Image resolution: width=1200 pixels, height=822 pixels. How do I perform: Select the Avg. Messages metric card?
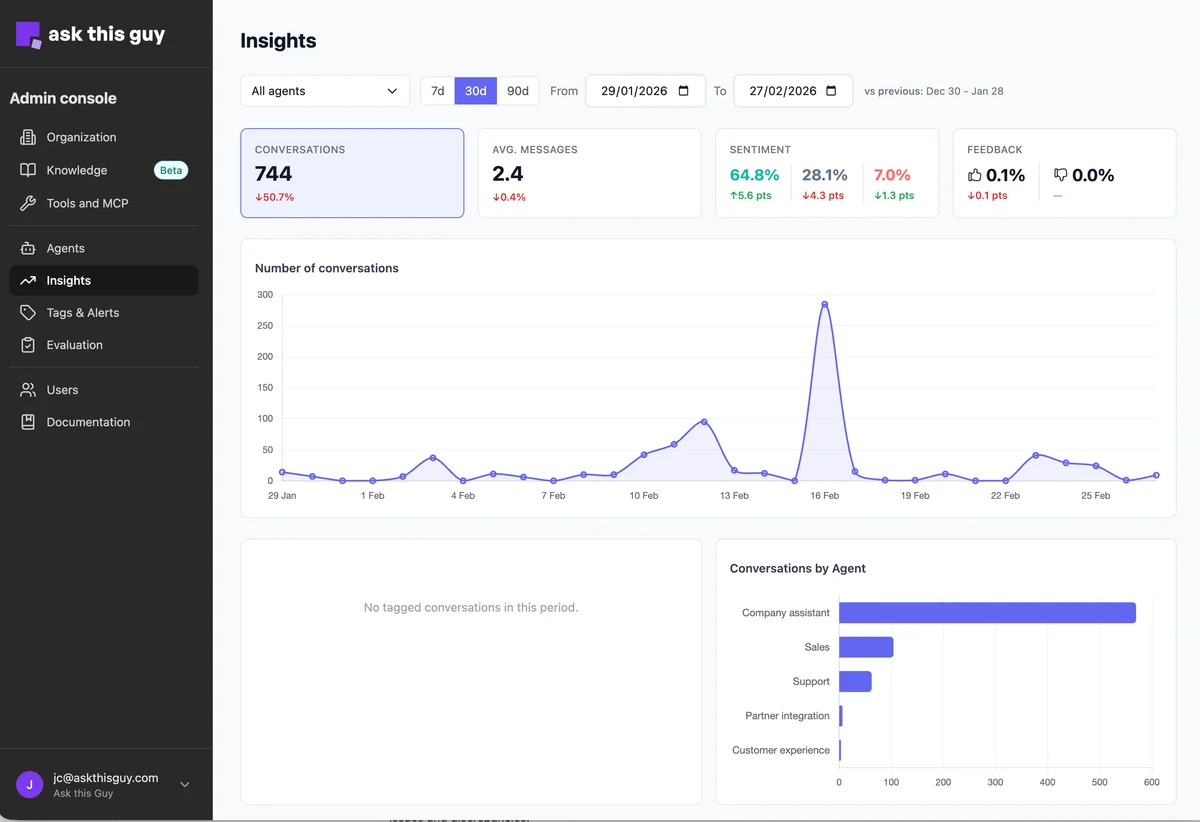(590, 173)
